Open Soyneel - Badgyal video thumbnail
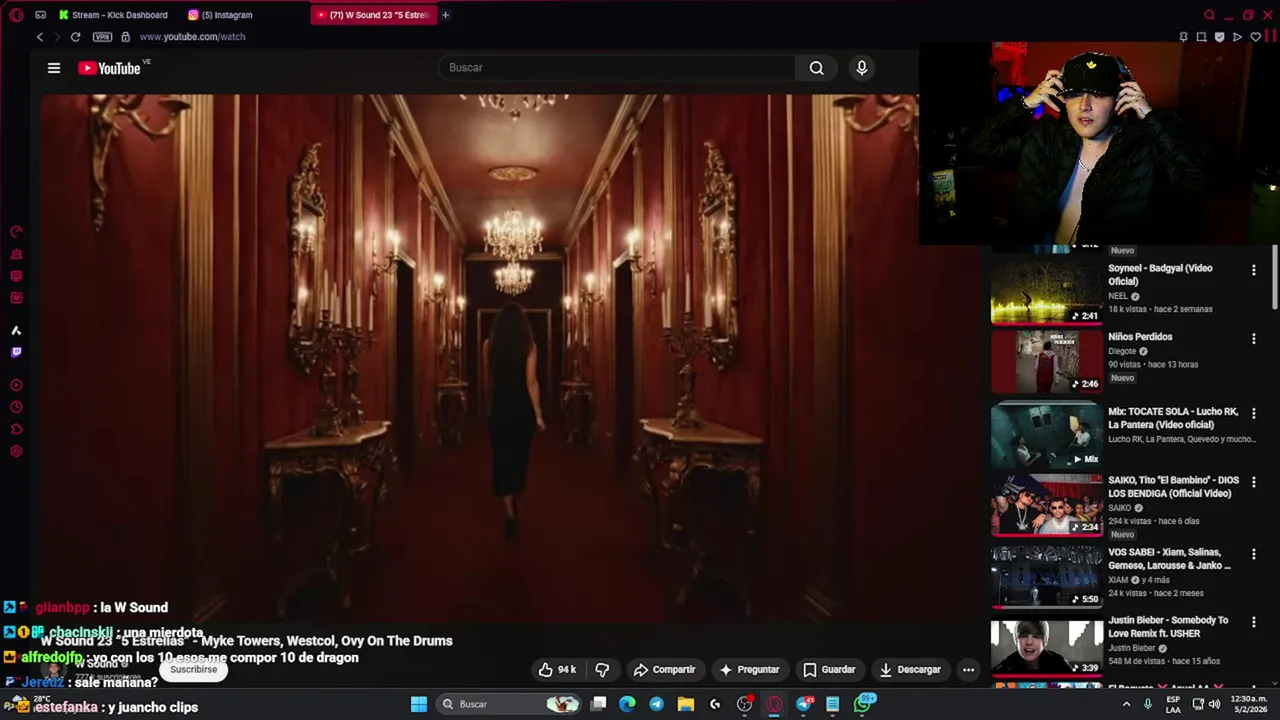The height and width of the screenshot is (720, 1280). coord(1046,293)
